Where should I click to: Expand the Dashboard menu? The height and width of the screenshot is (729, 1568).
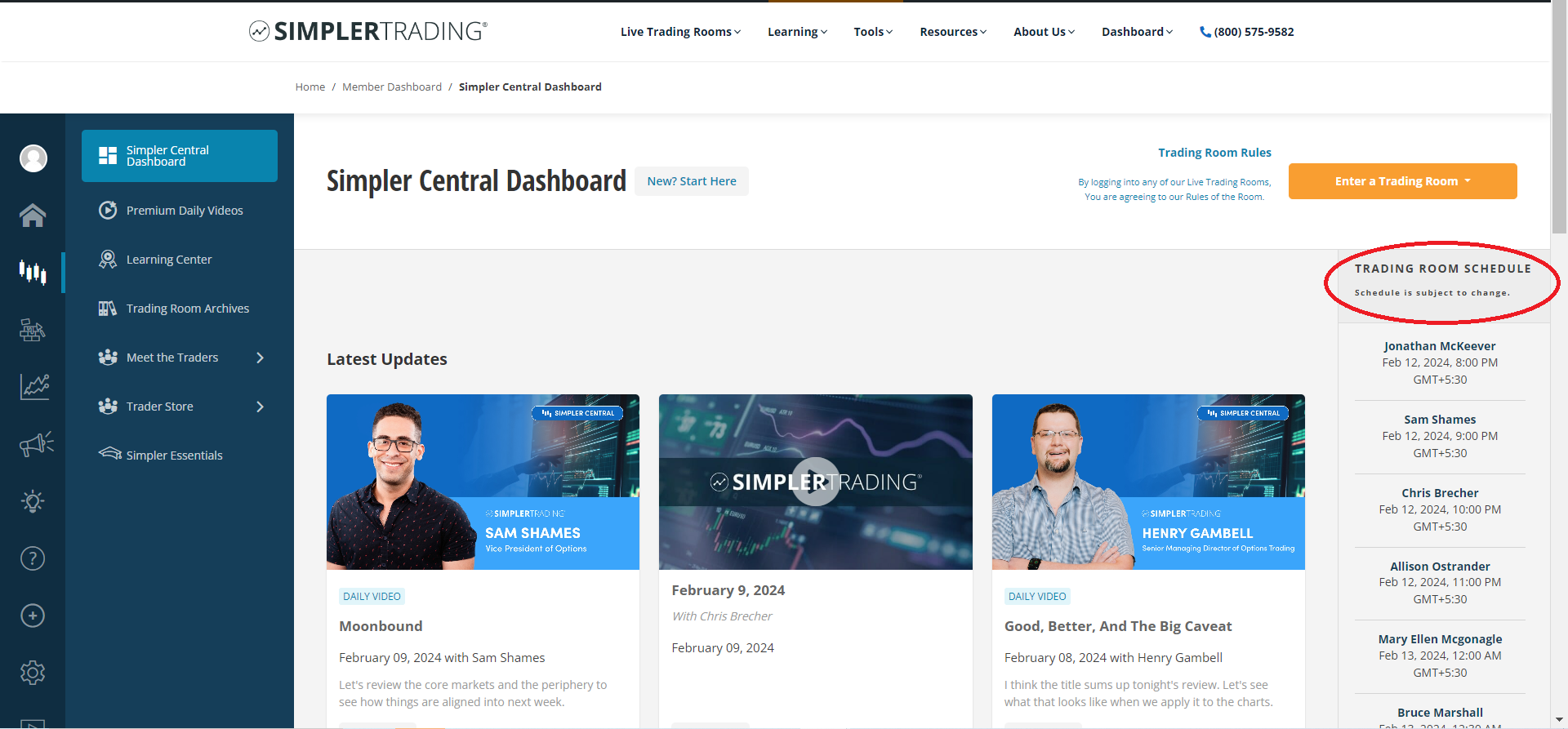(x=1137, y=32)
